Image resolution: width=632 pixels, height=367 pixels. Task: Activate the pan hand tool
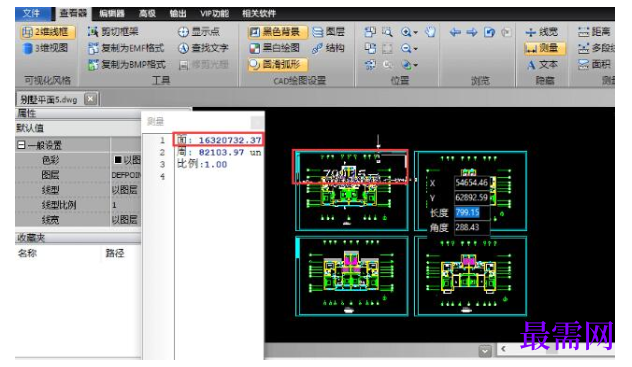pos(430,31)
